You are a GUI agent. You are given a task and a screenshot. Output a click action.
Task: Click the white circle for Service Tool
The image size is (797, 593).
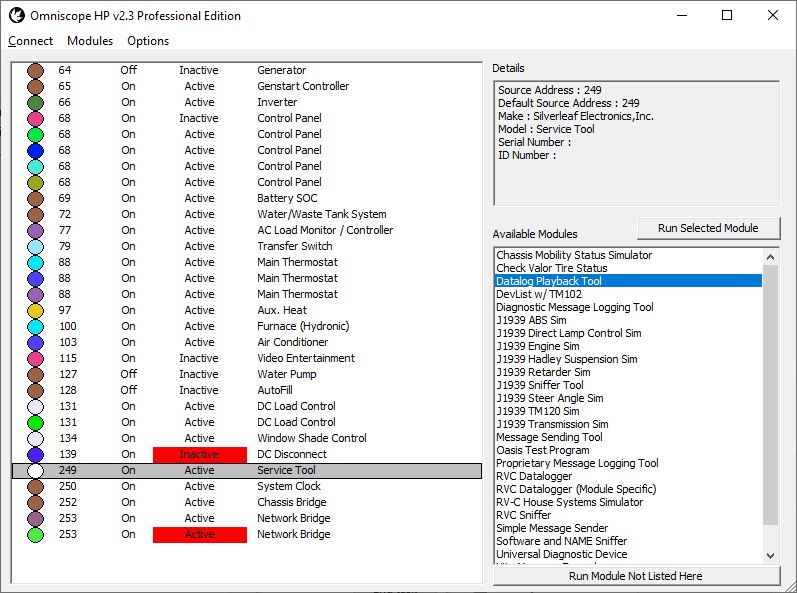point(36,471)
